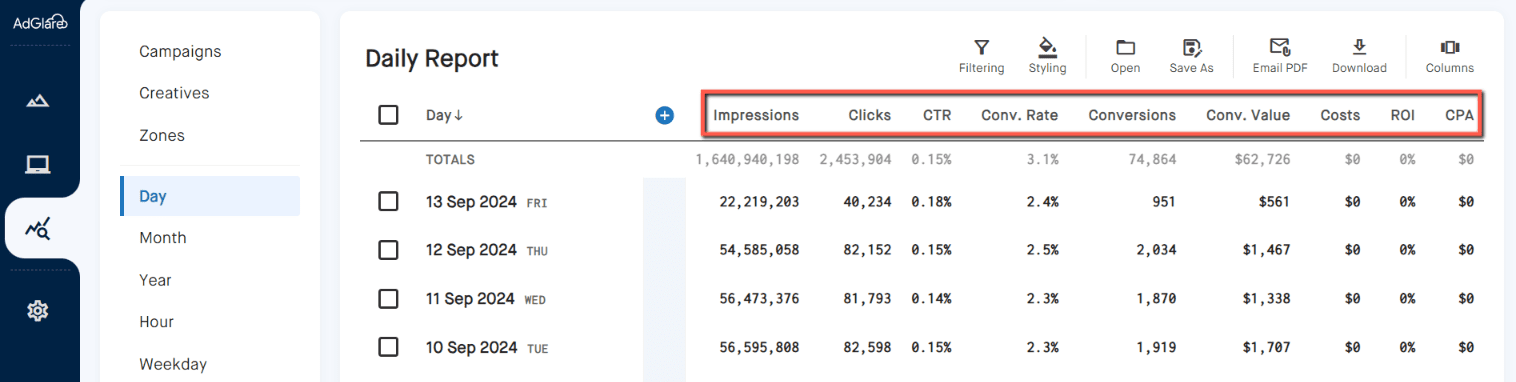1516x382 pixels.
Task: Click the 13 Sep 2024 date
Action: point(471,202)
